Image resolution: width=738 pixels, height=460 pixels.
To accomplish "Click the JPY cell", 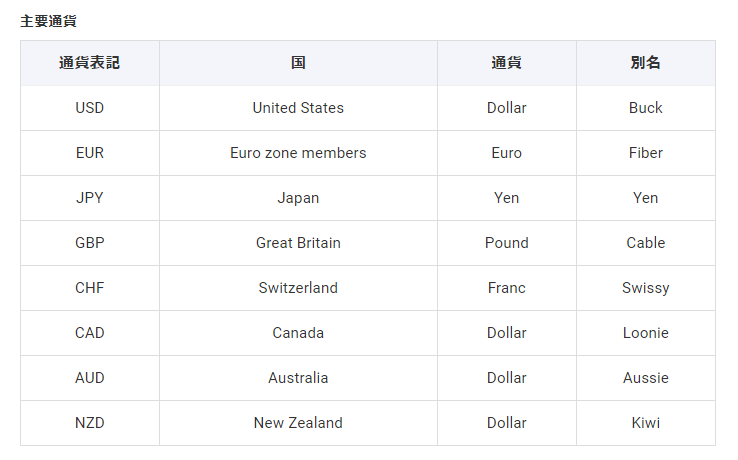I will coord(89,198).
